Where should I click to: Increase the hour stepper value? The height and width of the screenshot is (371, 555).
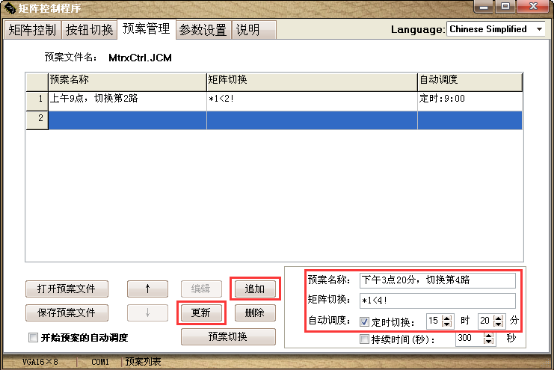click(x=447, y=318)
